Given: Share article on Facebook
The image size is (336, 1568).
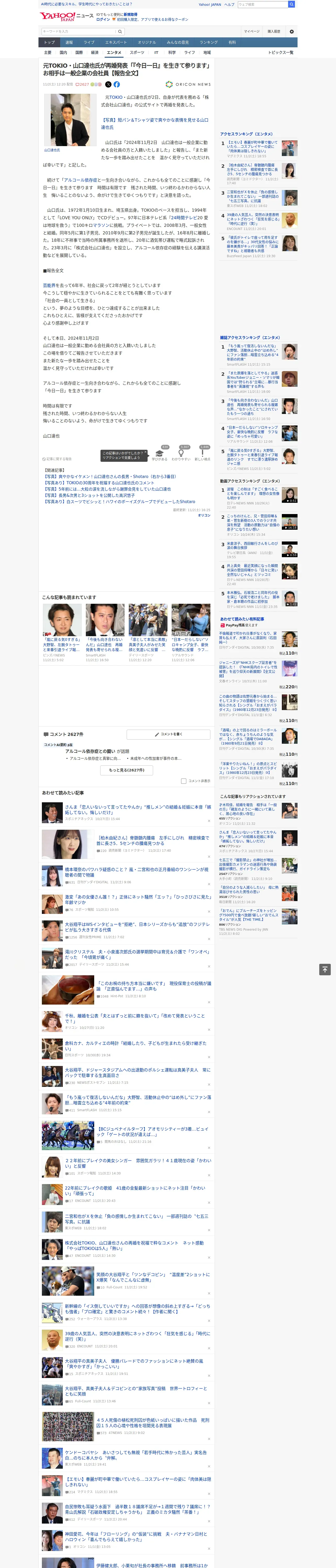Looking at the screenshot, I should point(116,85).
